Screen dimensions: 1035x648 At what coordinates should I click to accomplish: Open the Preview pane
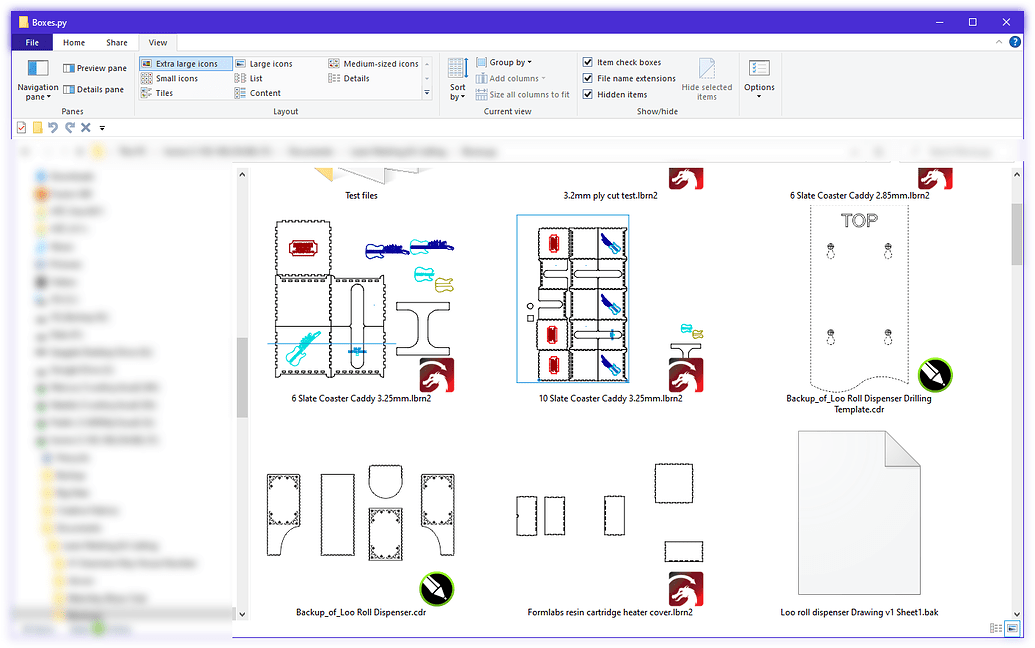click(95, 67)
